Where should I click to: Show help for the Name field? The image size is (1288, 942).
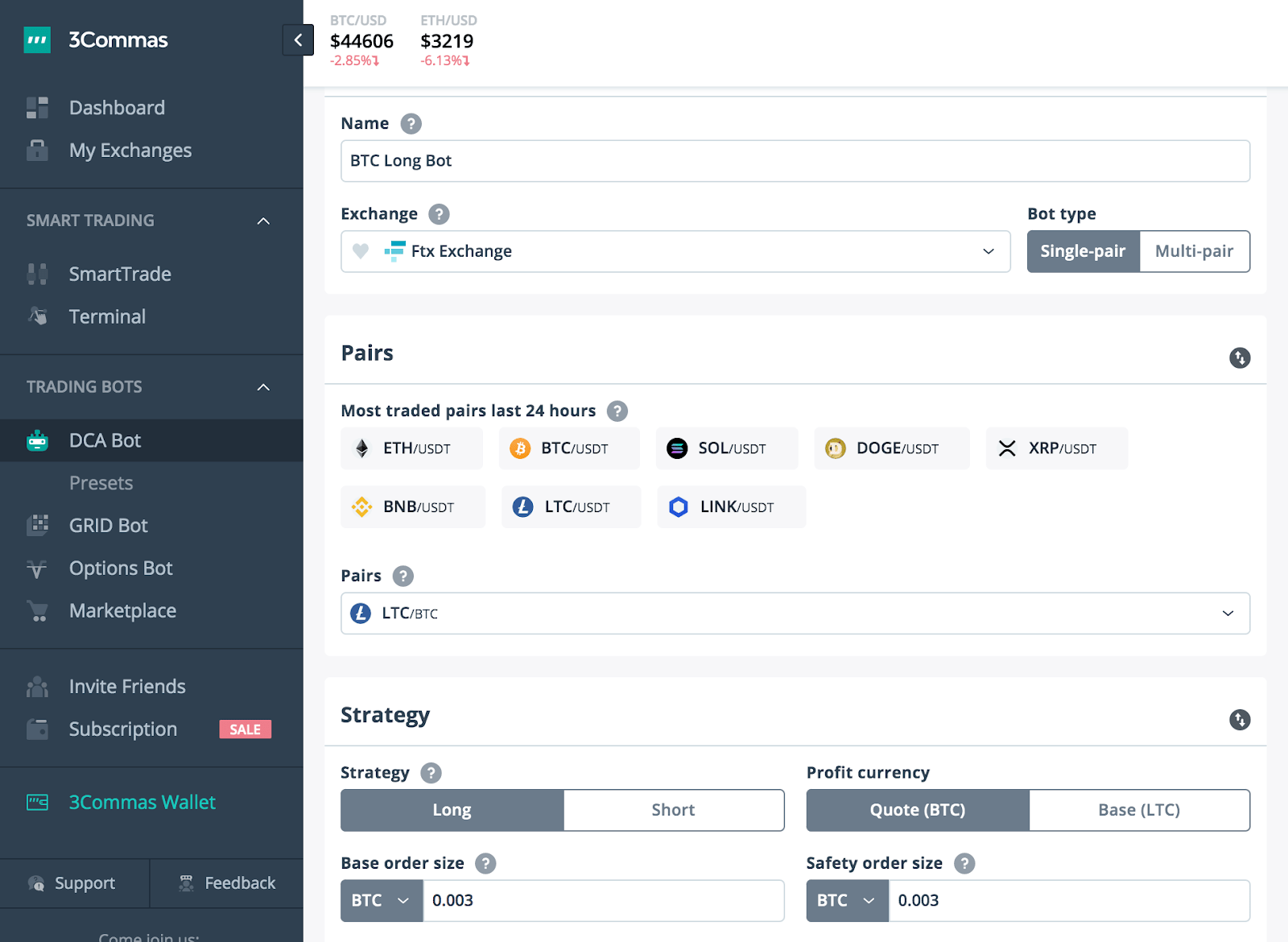click(411, 124)
